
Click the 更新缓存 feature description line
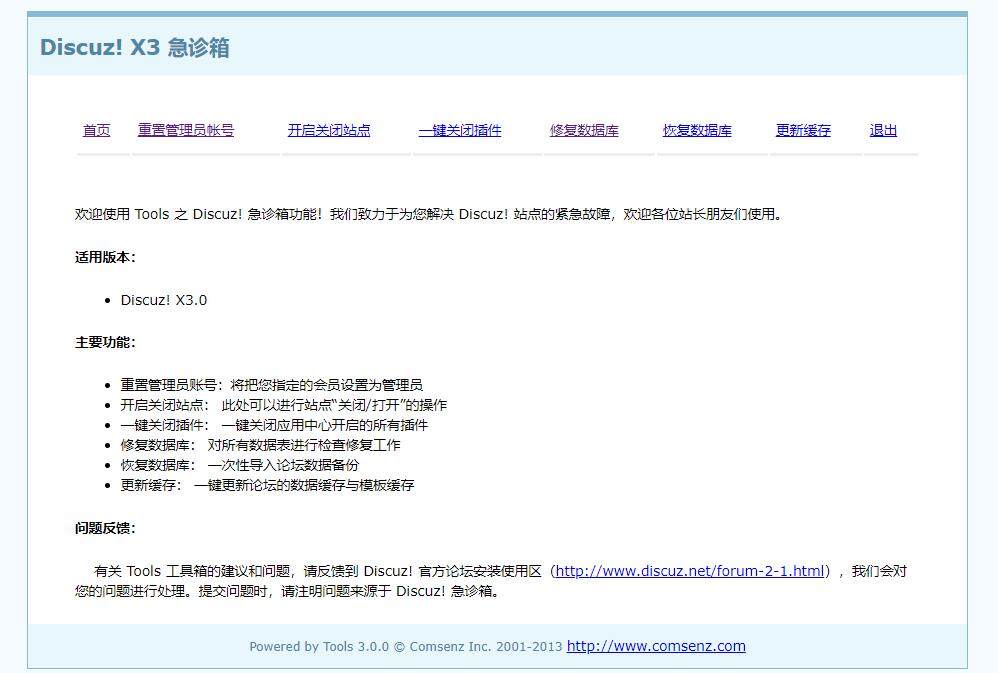[267, 485]
